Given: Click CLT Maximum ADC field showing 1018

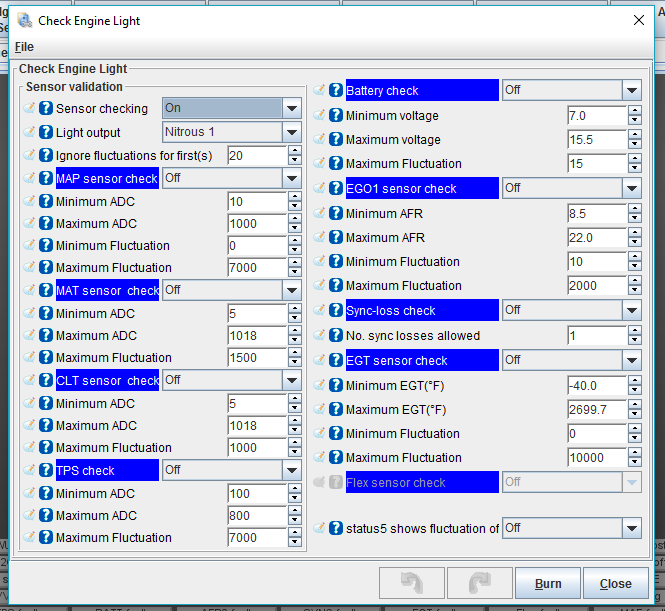Looking at the screenshot, I should (257, 425).
